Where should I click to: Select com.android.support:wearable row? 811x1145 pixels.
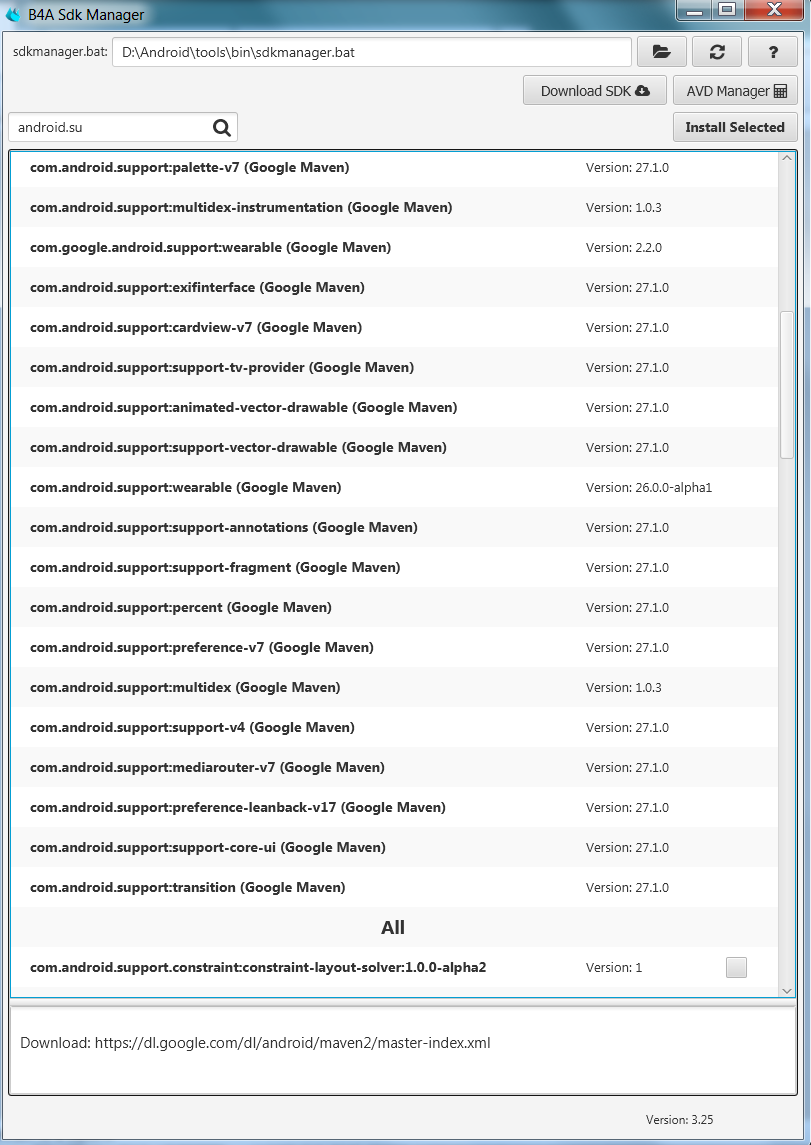[x=394, y=487]
